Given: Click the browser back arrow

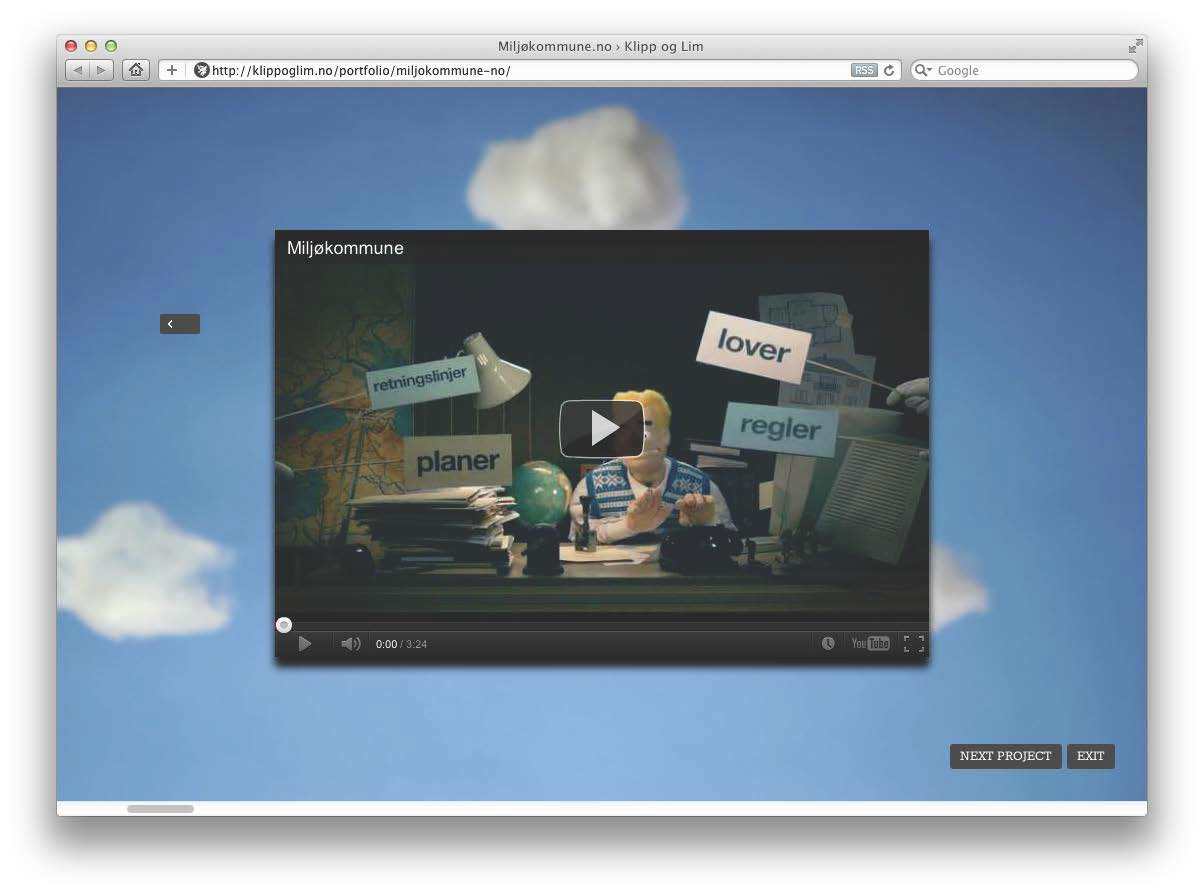Looking at the screenshot, I should (78, 70).
